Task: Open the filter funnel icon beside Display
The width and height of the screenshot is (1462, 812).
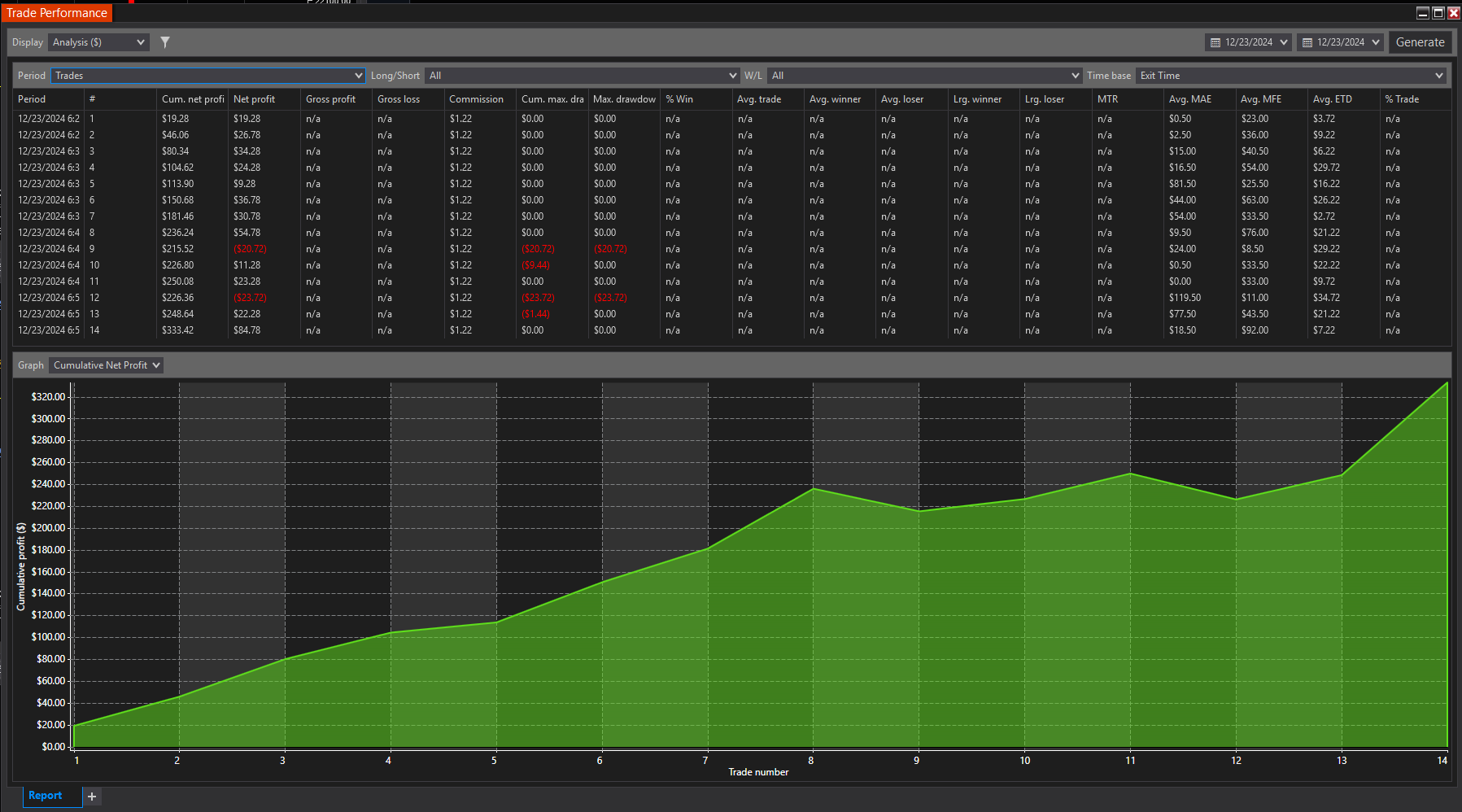Action: click(x=165, y=42)
